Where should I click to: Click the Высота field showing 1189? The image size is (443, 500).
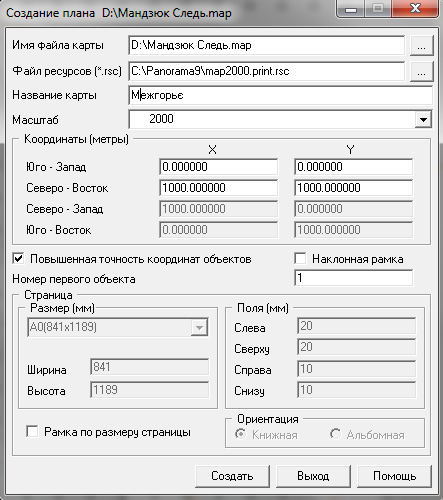149,390
